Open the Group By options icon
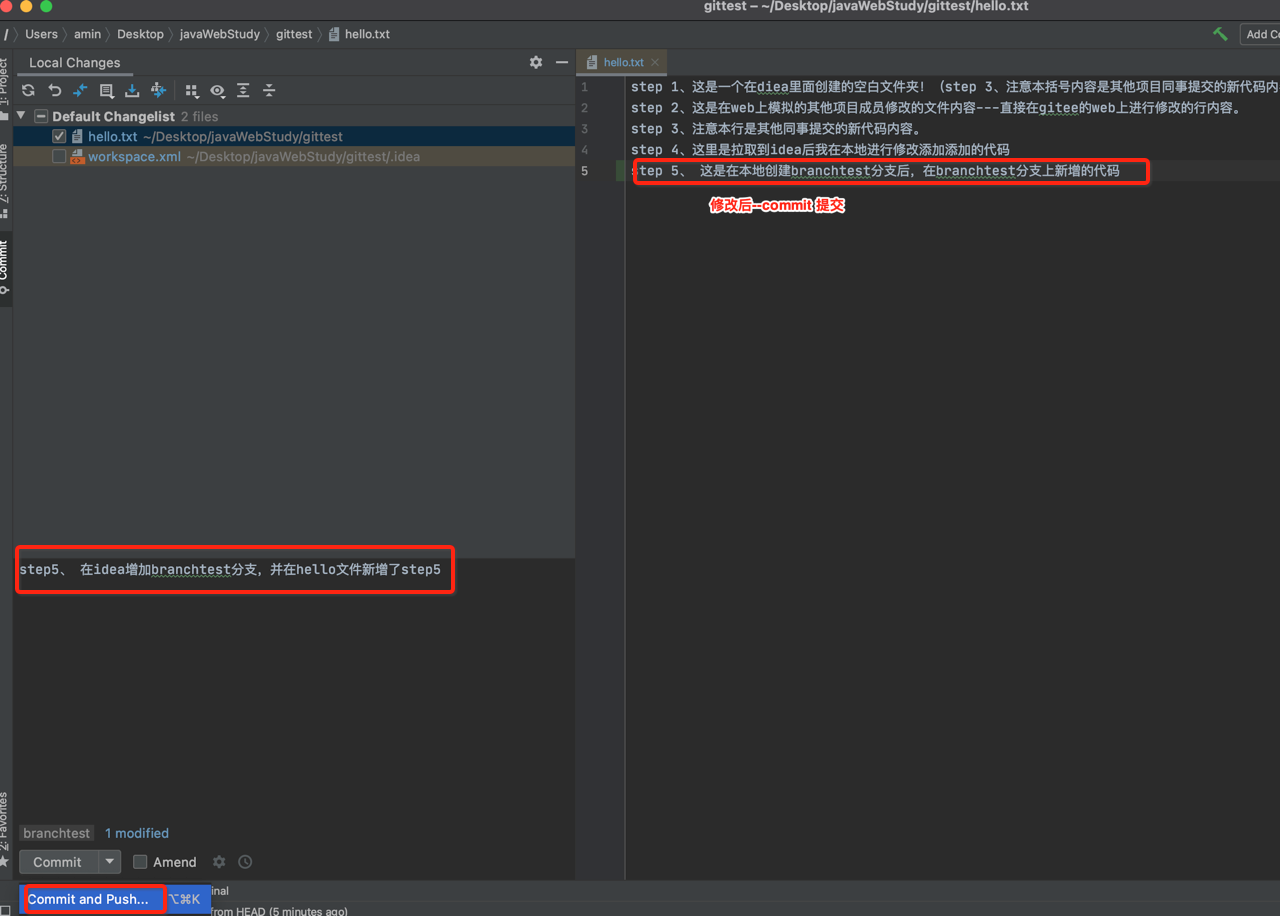The width and height of the screenshot is (1280, 916). pos(192,90)
